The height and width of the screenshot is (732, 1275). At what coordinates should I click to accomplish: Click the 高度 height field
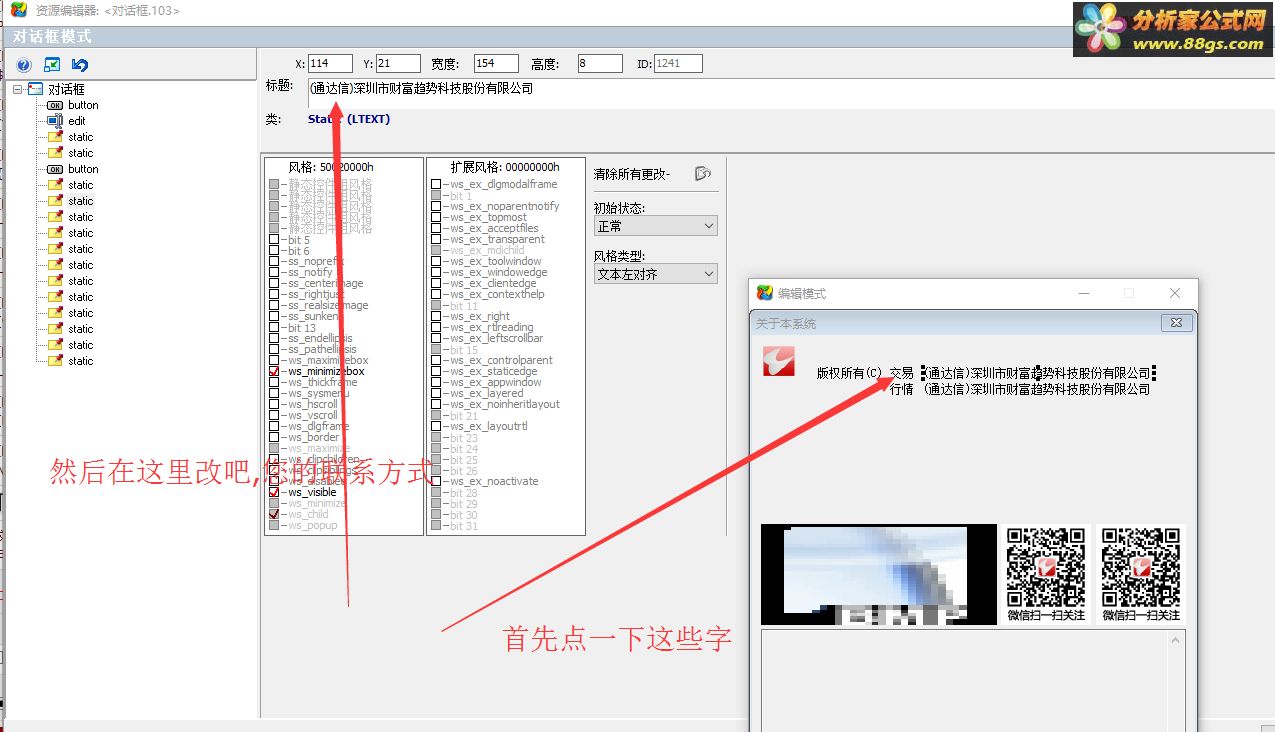pos(600,64)
